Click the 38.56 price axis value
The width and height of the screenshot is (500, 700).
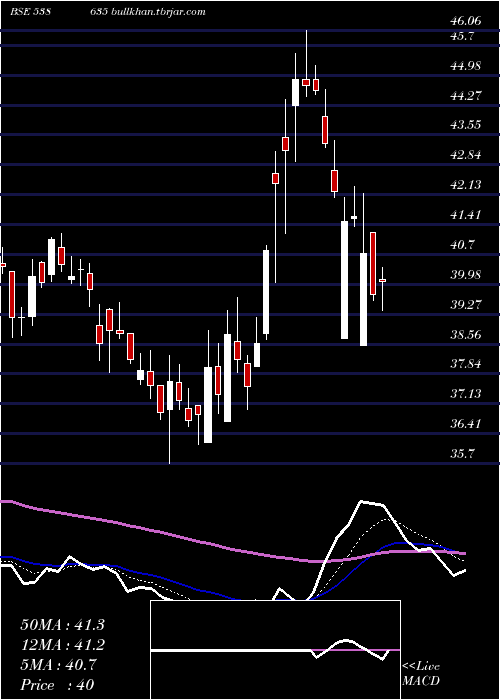coord(466,334)
